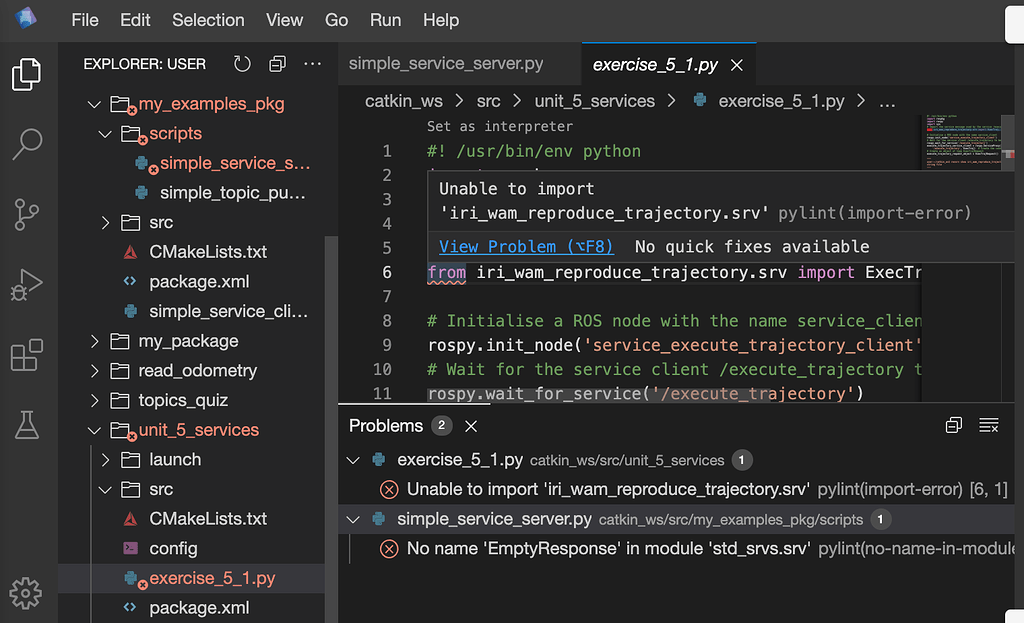Open the Run menu
The image size is (1024, 623).
pyautogui.click(x=385, y=20)
